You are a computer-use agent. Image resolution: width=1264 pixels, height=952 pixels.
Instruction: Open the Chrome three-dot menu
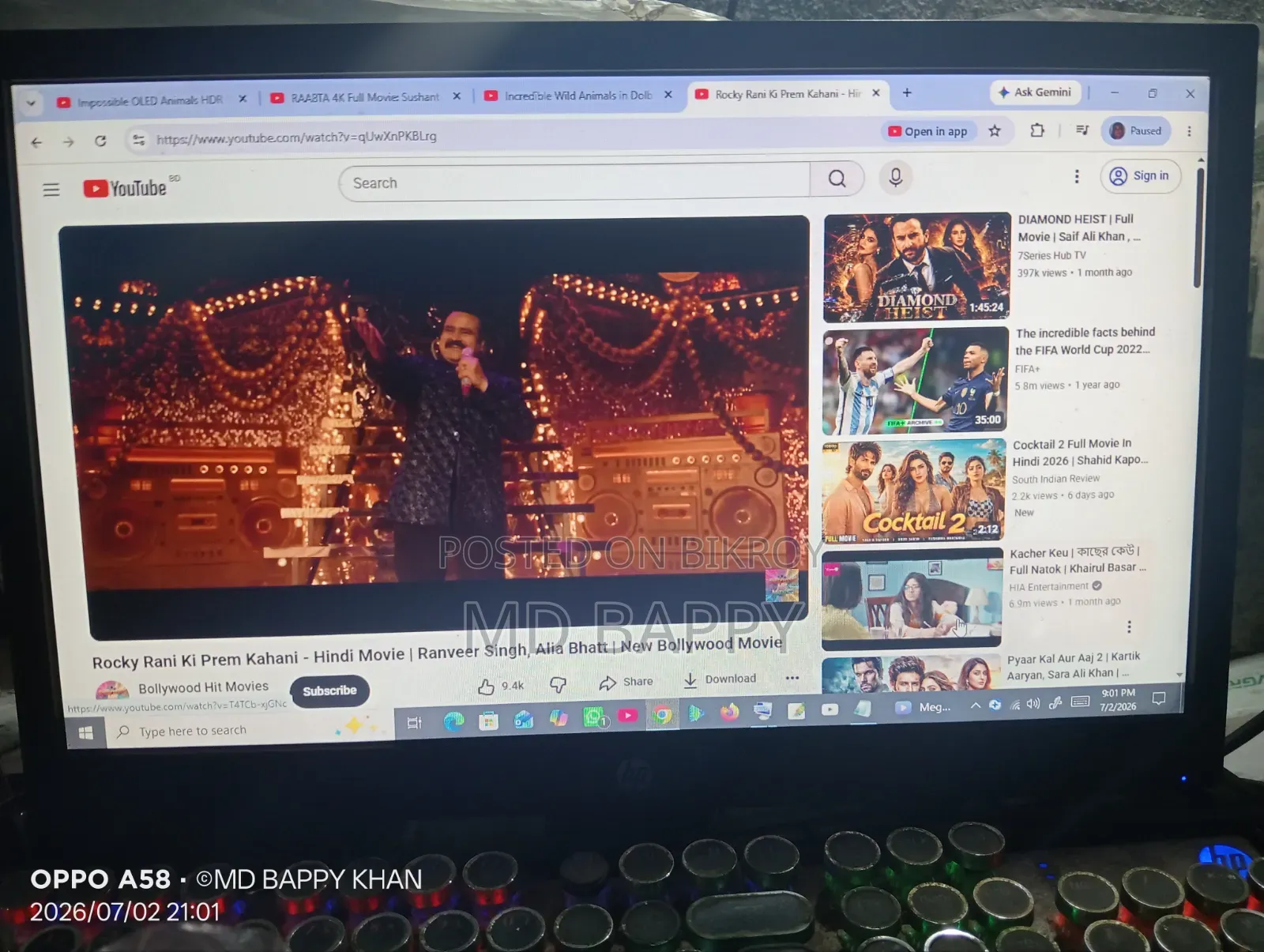(1189, 131)
